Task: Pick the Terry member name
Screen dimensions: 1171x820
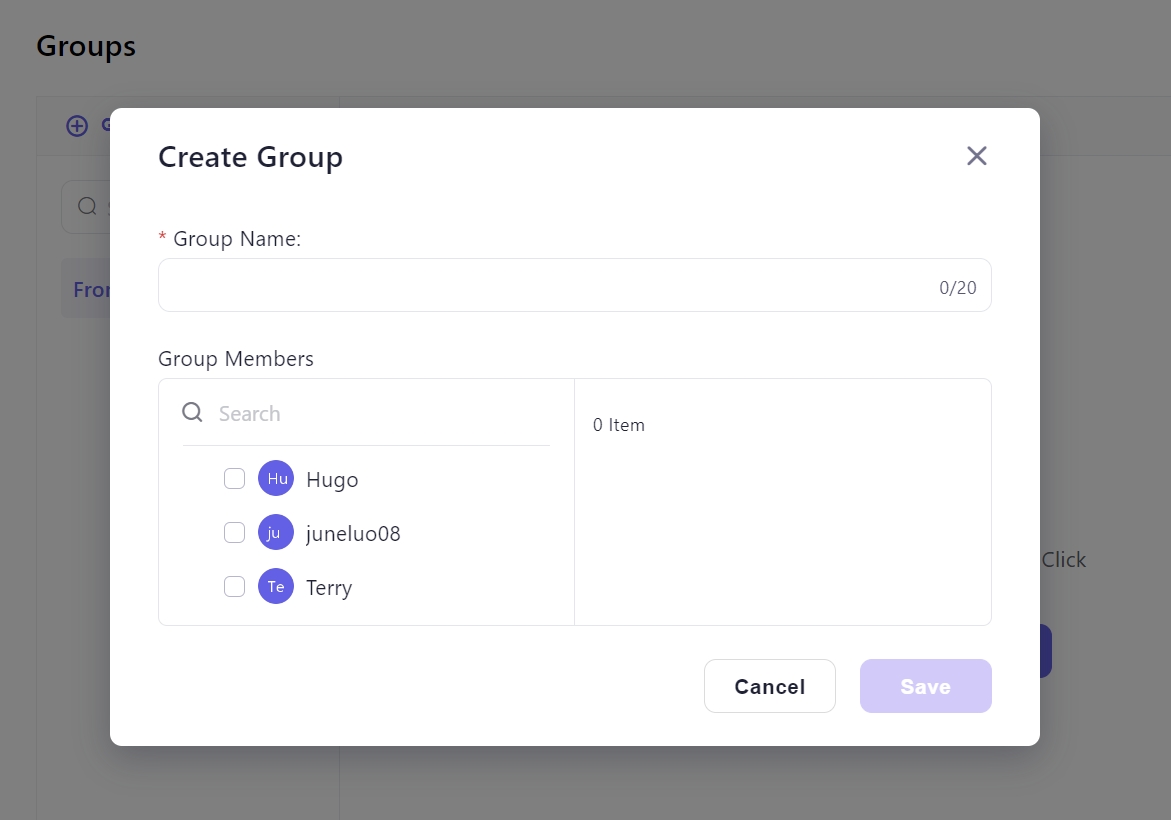Action: (x=329, y=588)
